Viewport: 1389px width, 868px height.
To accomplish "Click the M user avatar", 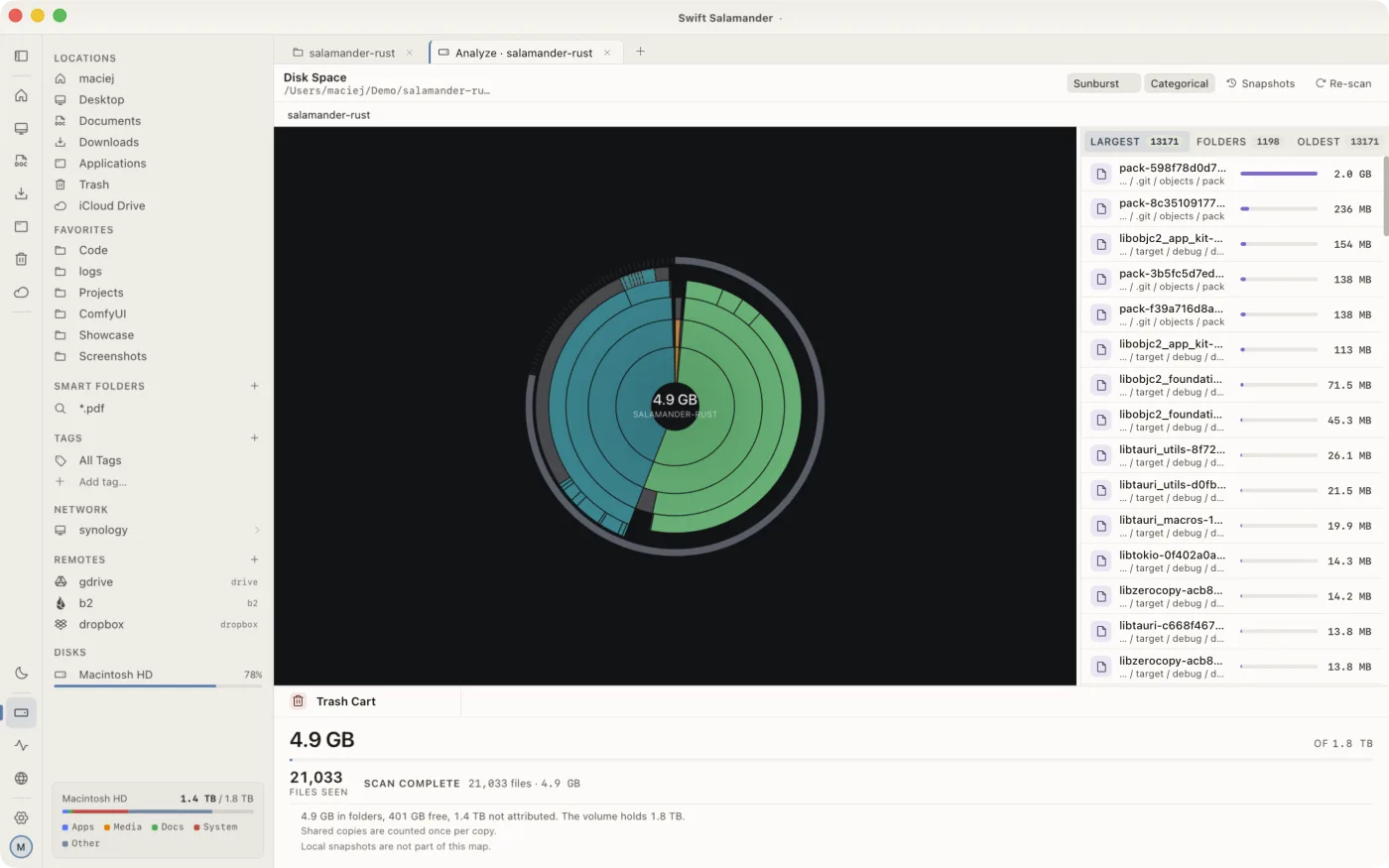I will (21, 847).
